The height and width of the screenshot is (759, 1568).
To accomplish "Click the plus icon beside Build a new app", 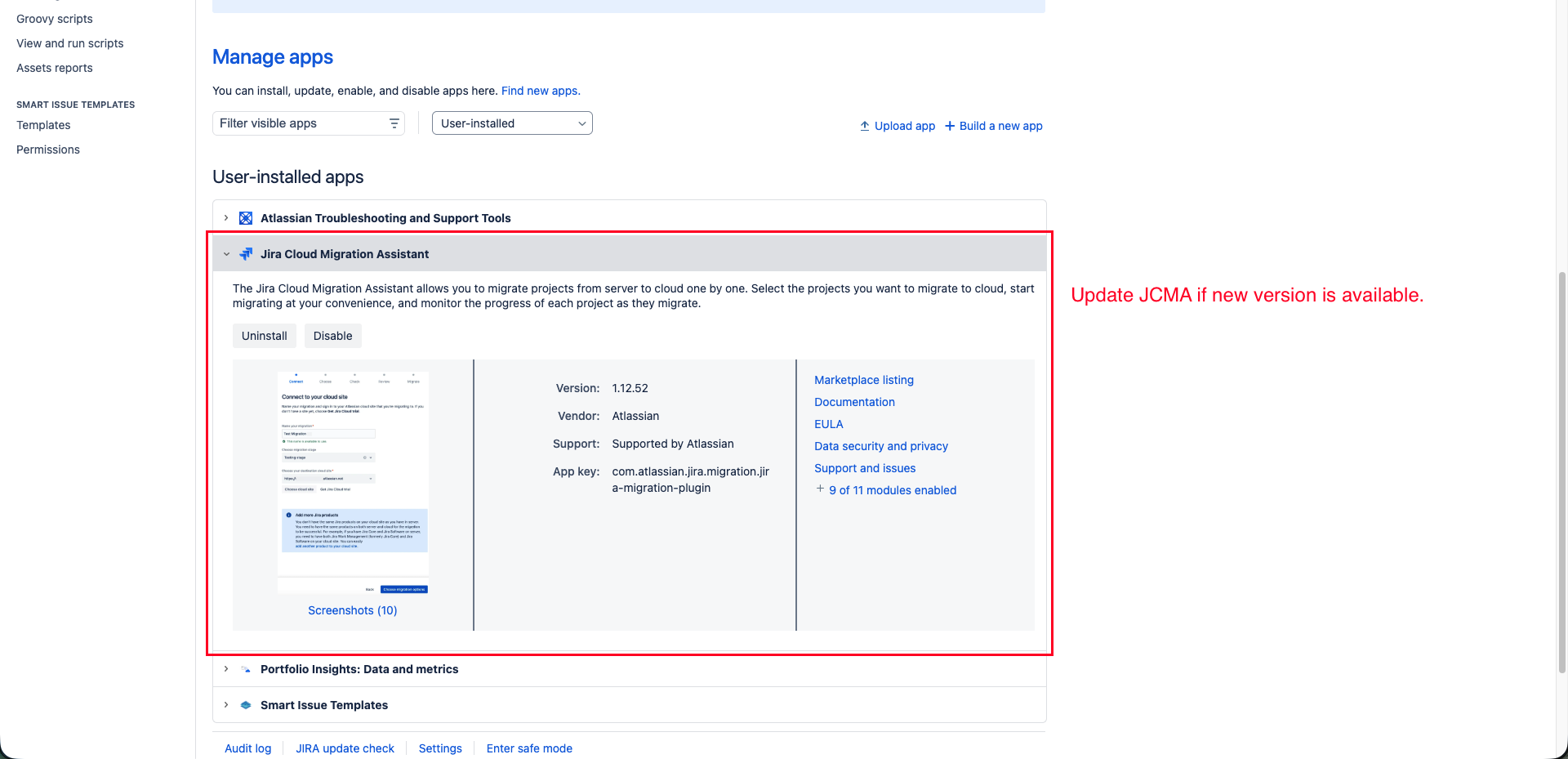I will (950, 126).
